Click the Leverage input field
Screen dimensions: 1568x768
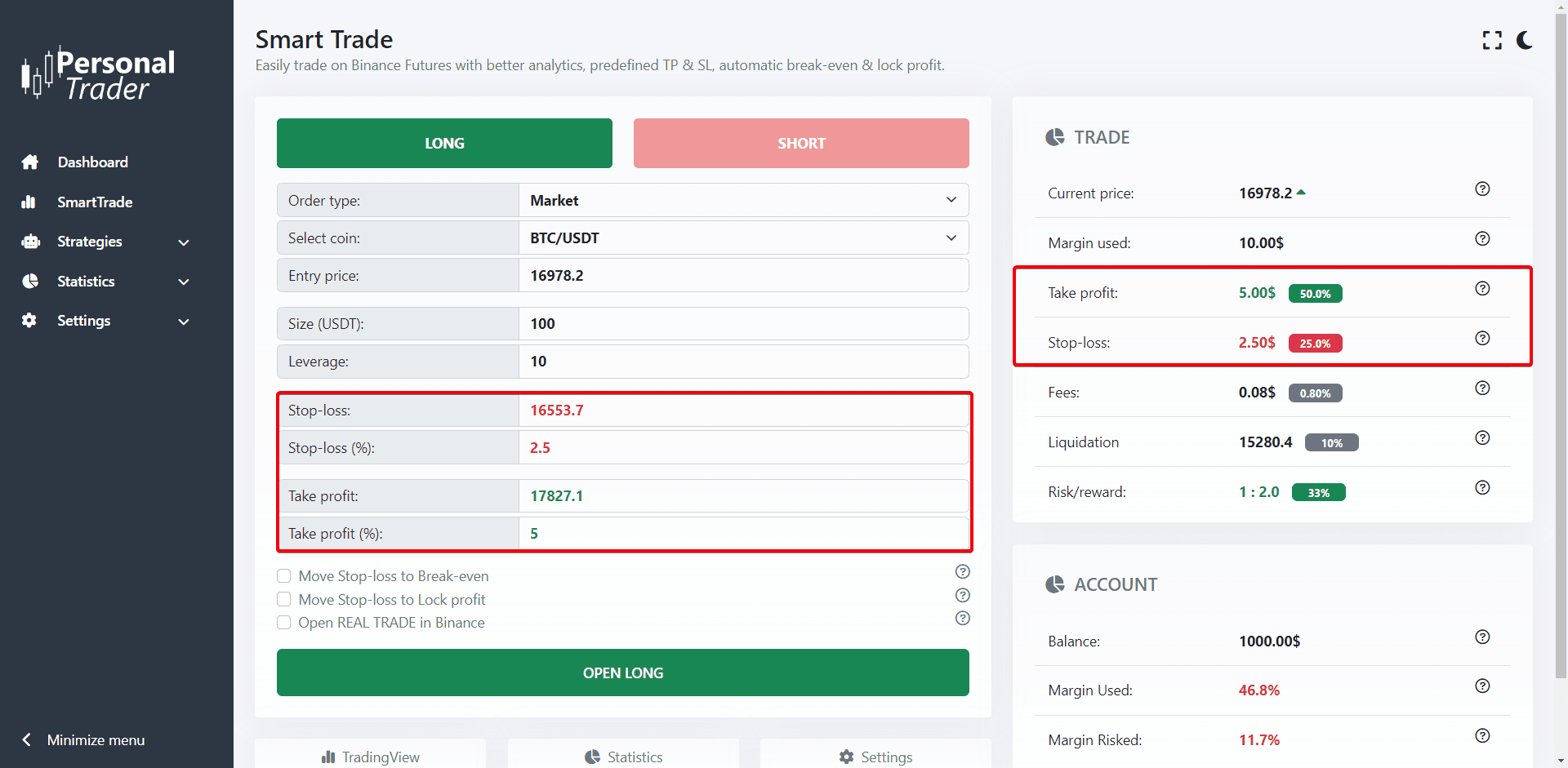[743, 362]
